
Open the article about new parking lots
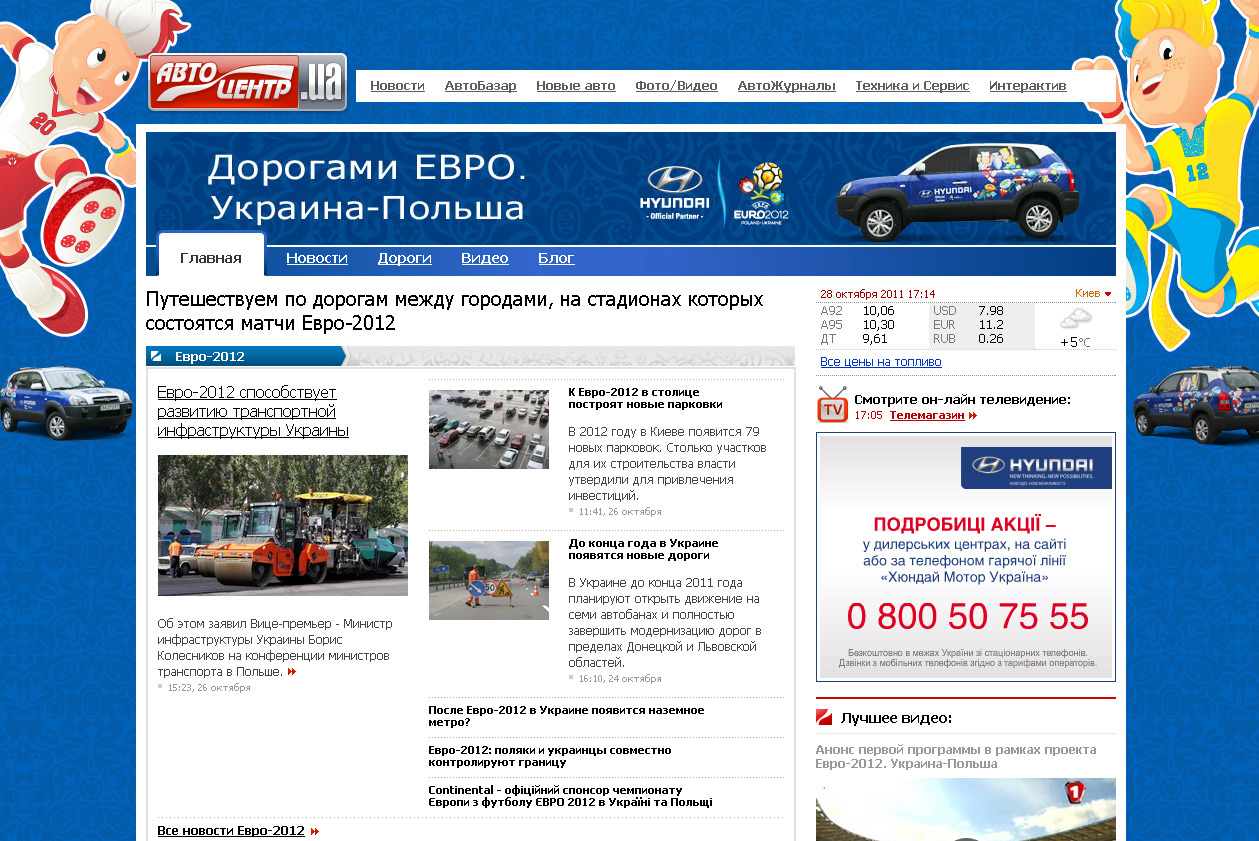[645, 398]
